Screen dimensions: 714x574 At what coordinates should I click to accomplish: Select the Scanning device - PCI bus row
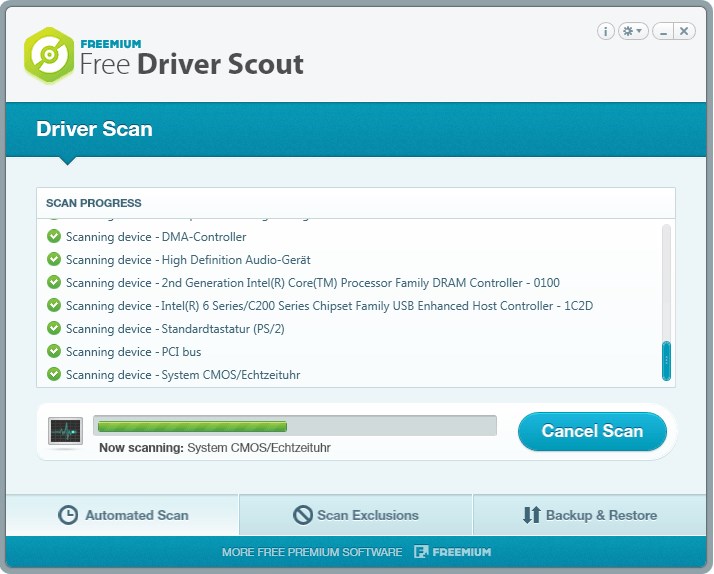[350, 351]
